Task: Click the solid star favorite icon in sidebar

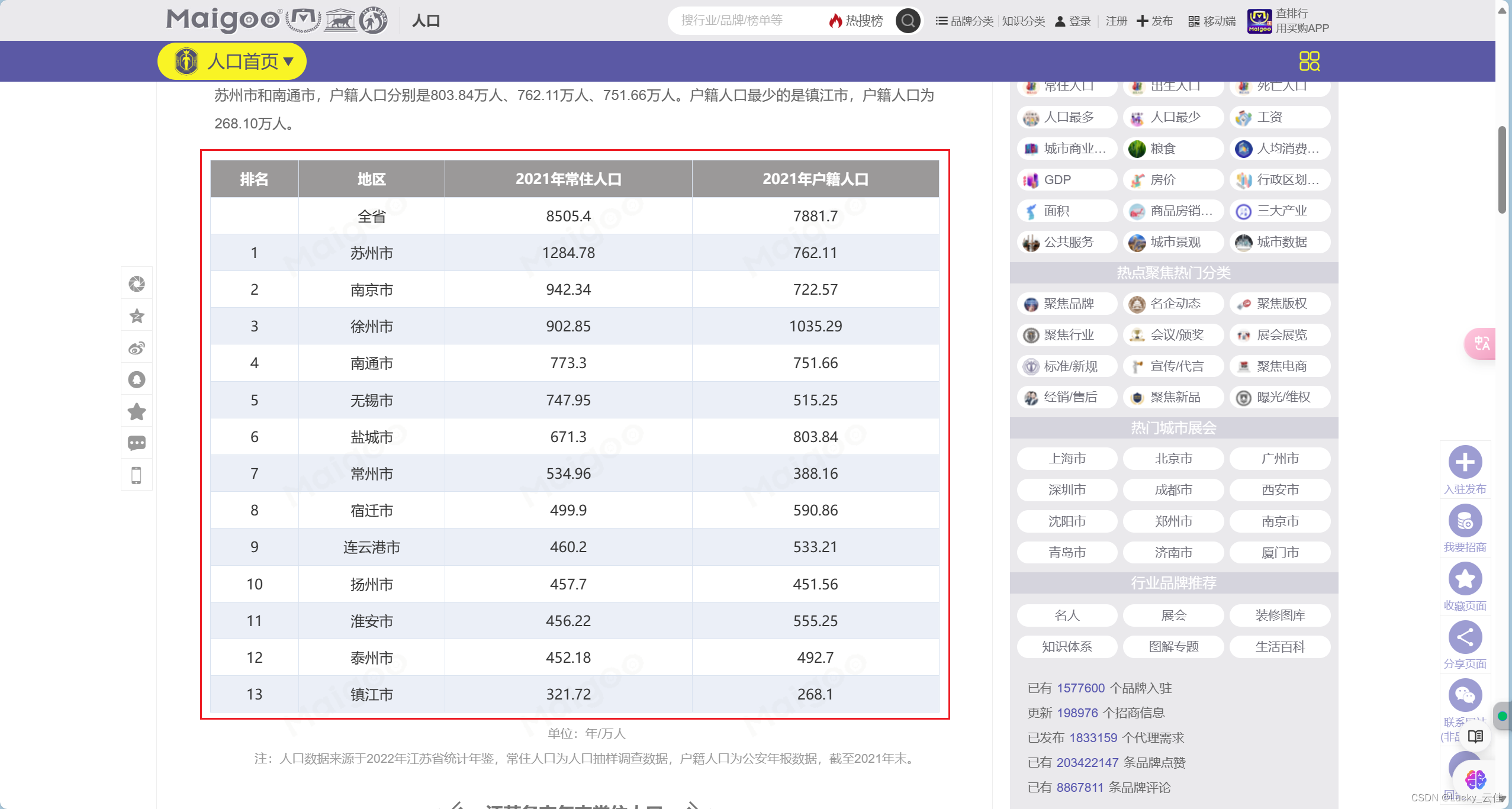Action: point(137,411)
